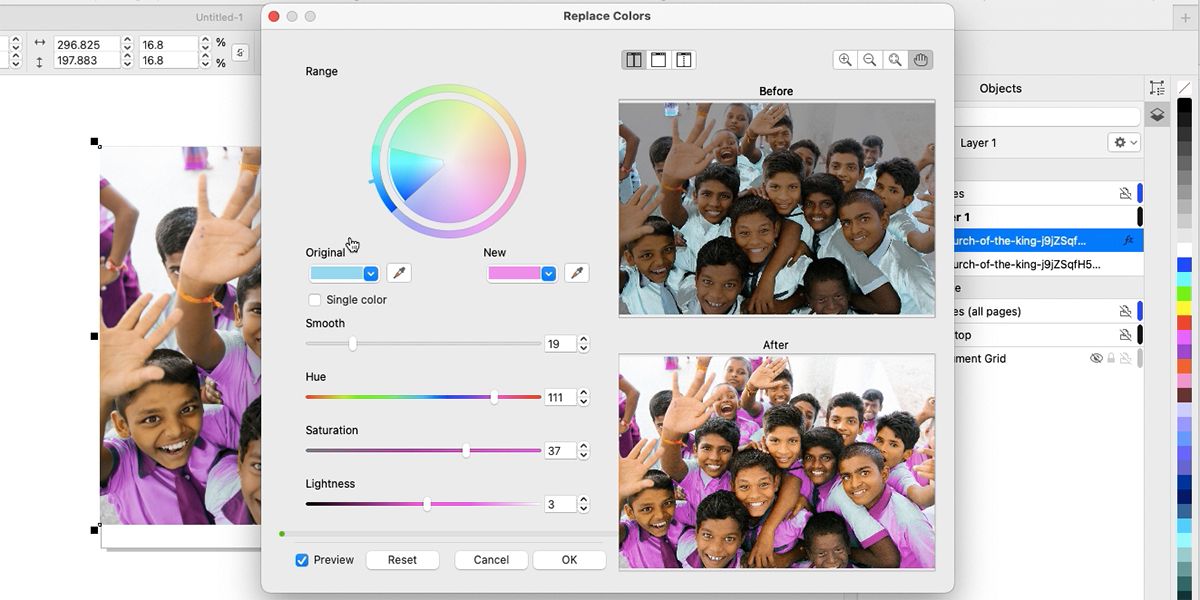
Task: Pick the Original color with its eyedropper
Action: pos(398,273)
